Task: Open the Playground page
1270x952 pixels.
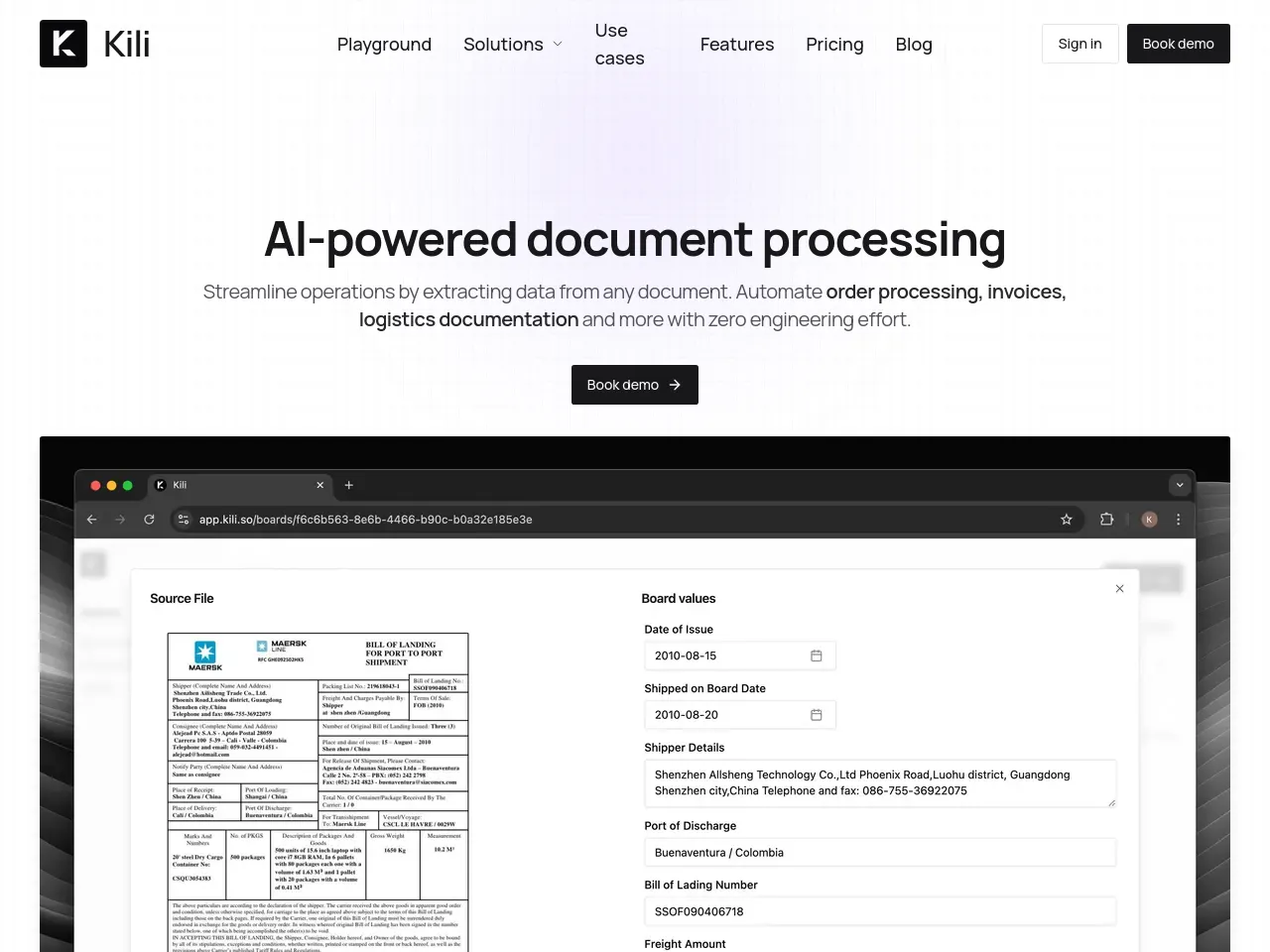Action: click(384, 45)
